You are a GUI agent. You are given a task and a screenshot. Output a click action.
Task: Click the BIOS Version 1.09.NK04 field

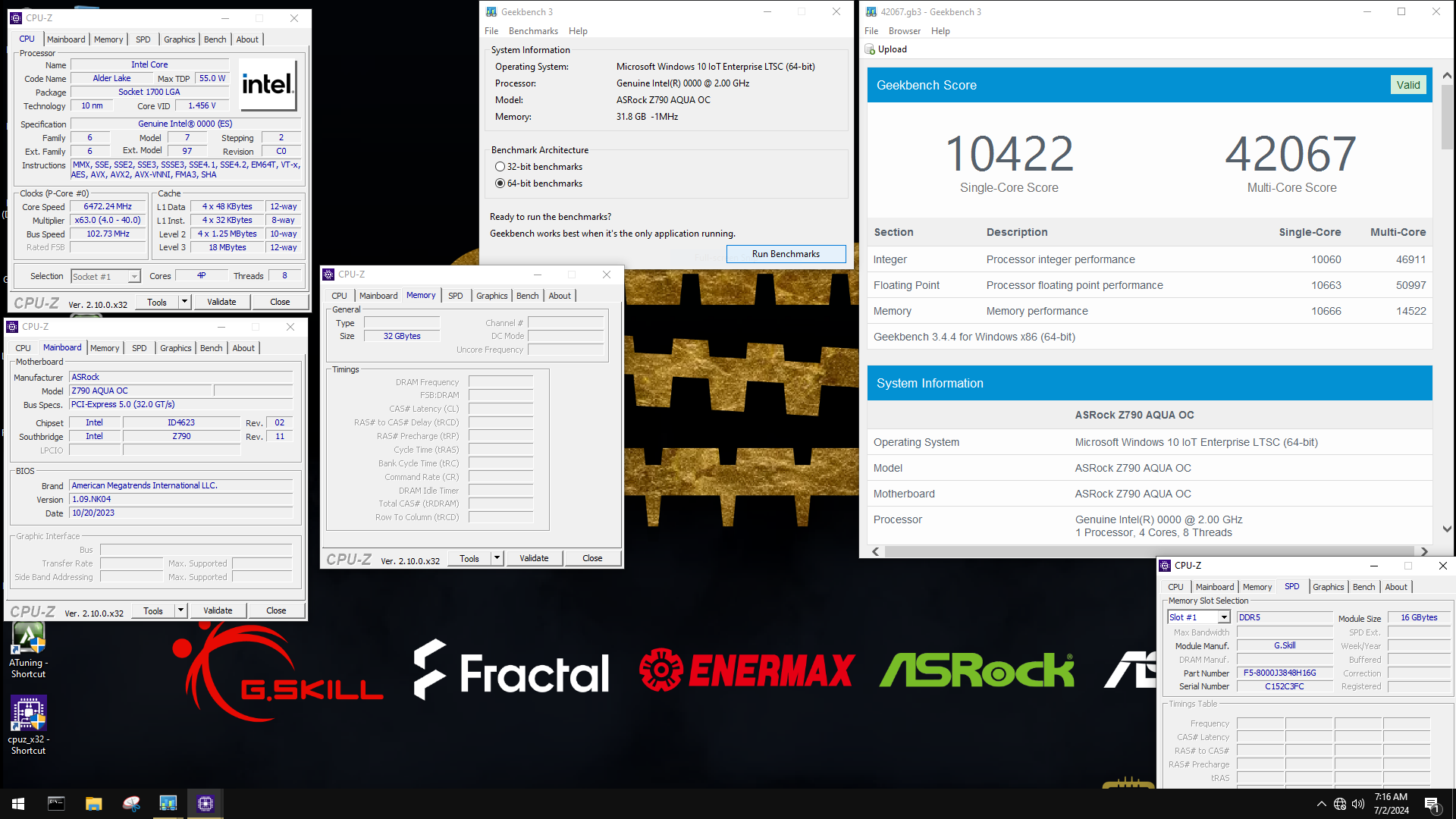180,499
